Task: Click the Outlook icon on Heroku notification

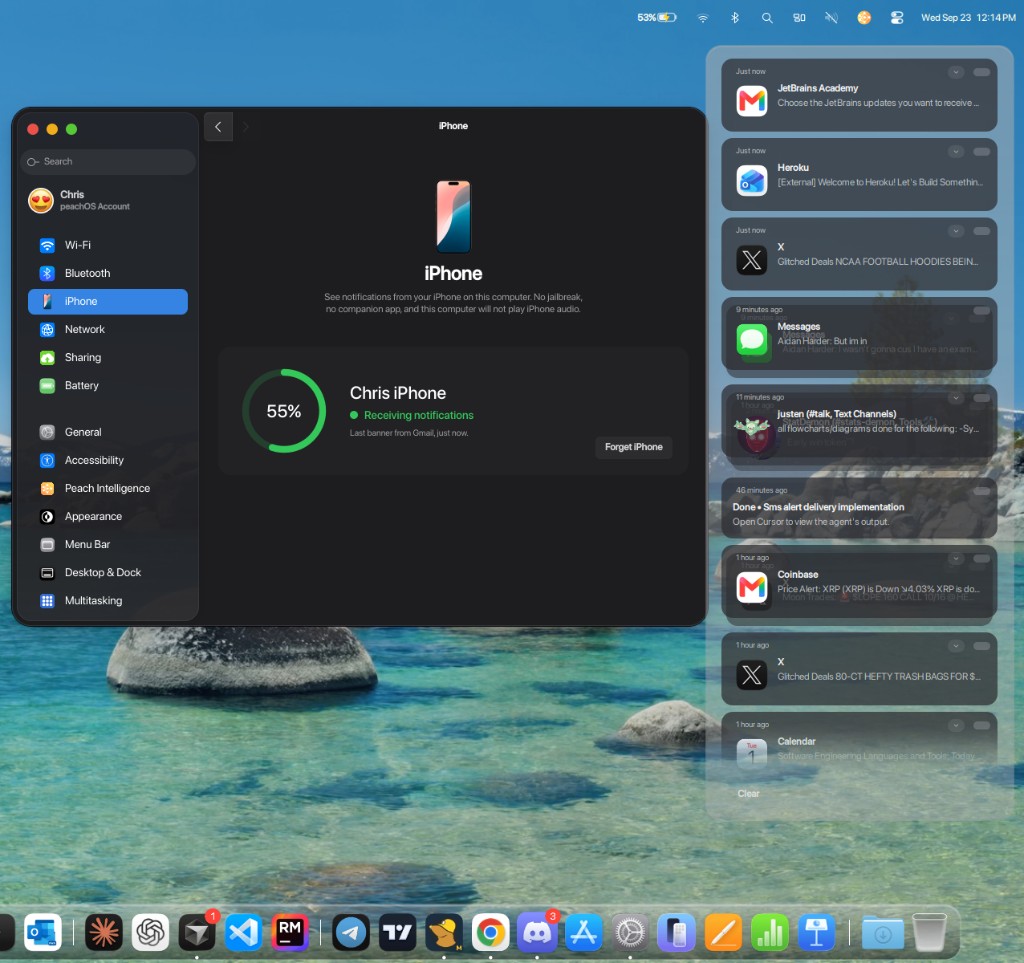Action: 752,181
